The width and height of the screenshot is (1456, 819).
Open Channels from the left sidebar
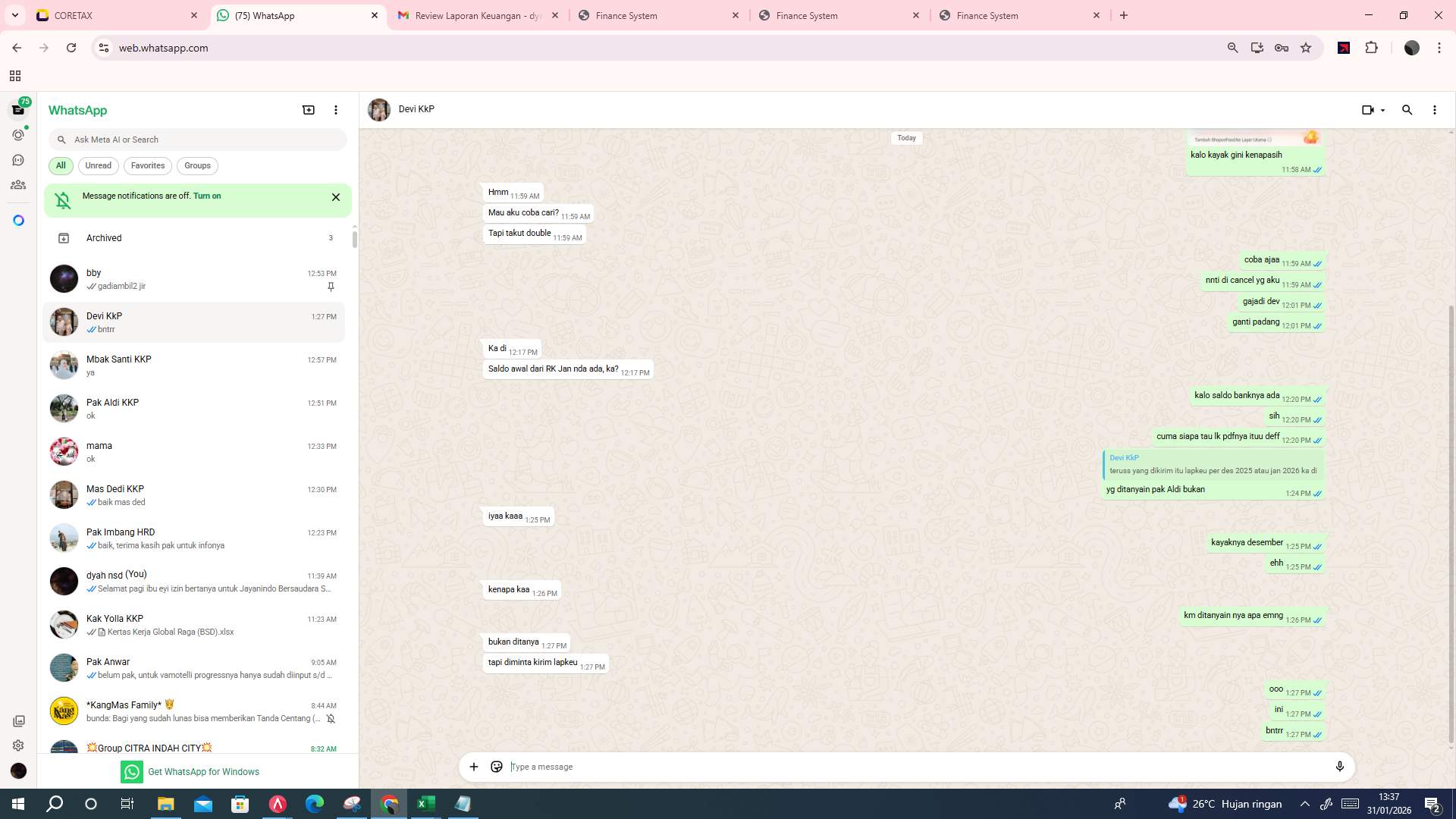pos(17,159)
